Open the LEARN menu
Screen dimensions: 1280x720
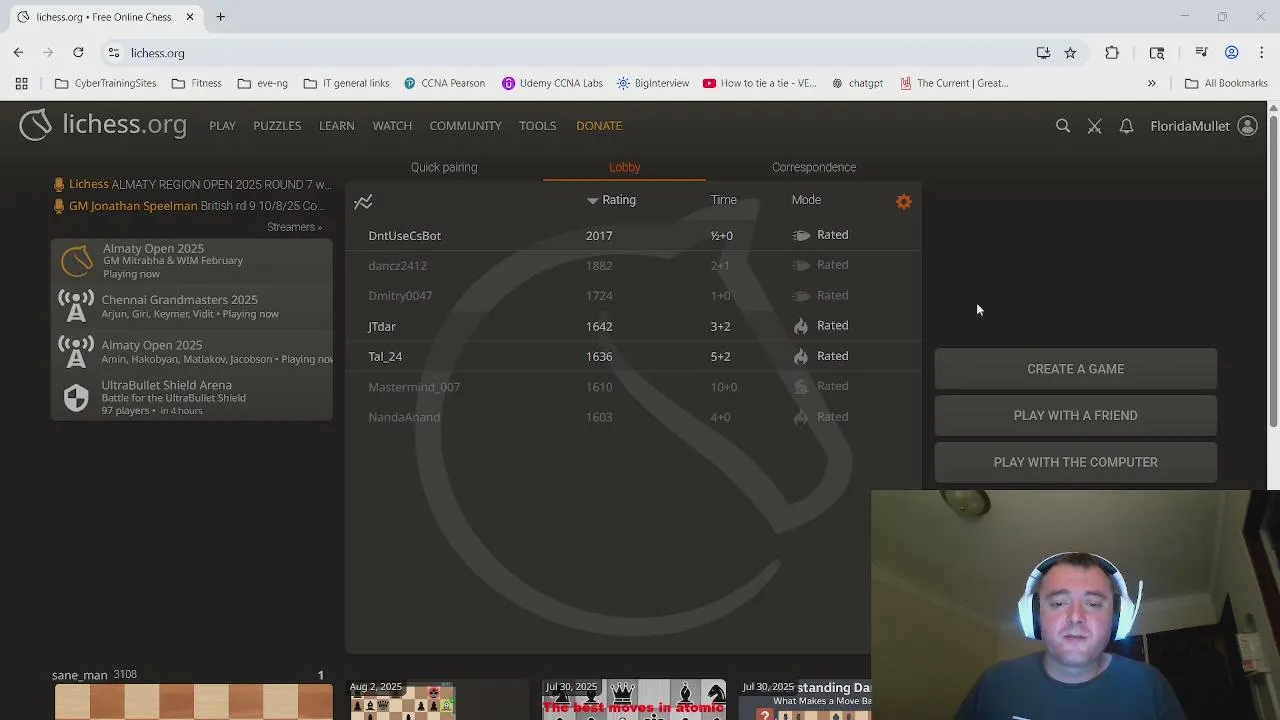[336, 126]
